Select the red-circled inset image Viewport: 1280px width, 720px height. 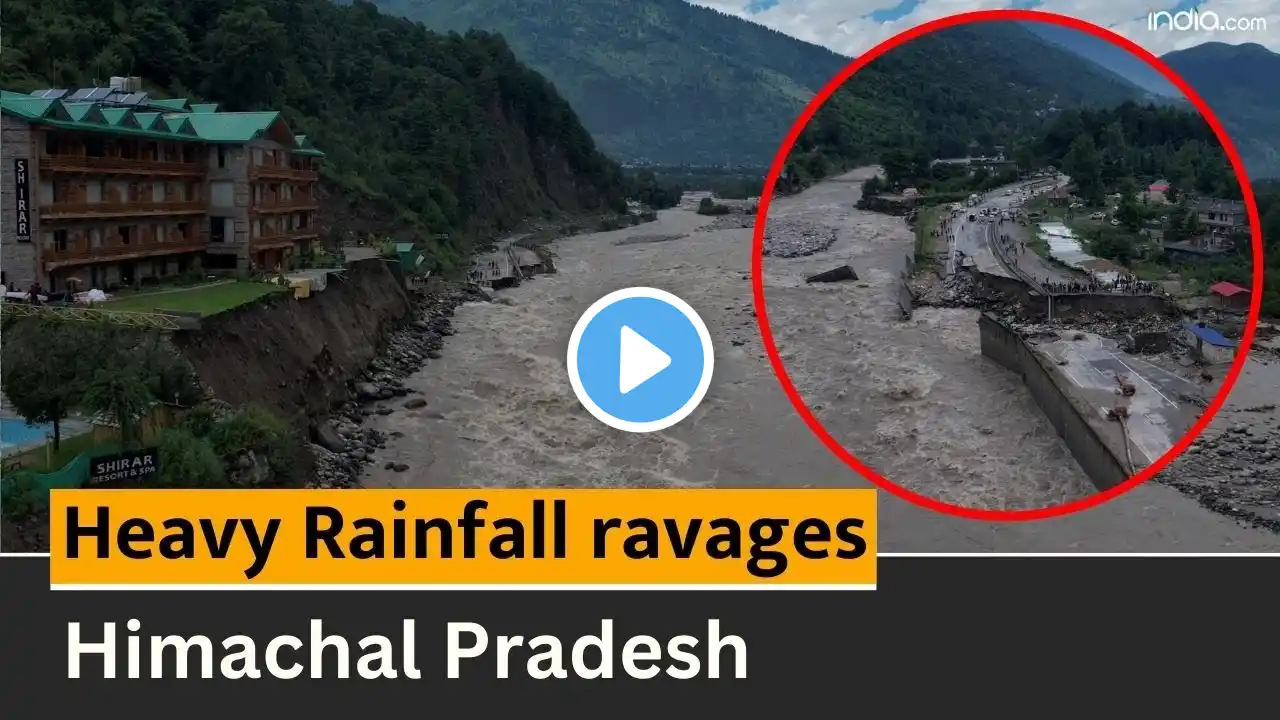click(x=1007, y=265)
